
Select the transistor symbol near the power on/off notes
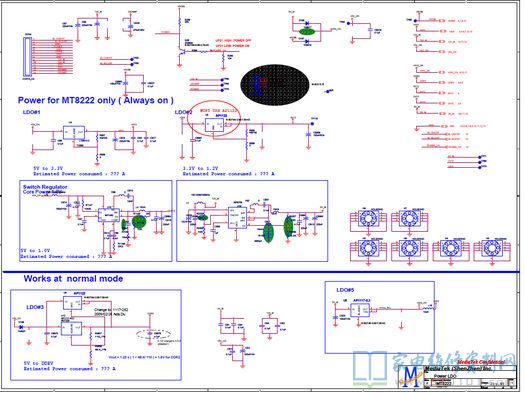point(182,52)
